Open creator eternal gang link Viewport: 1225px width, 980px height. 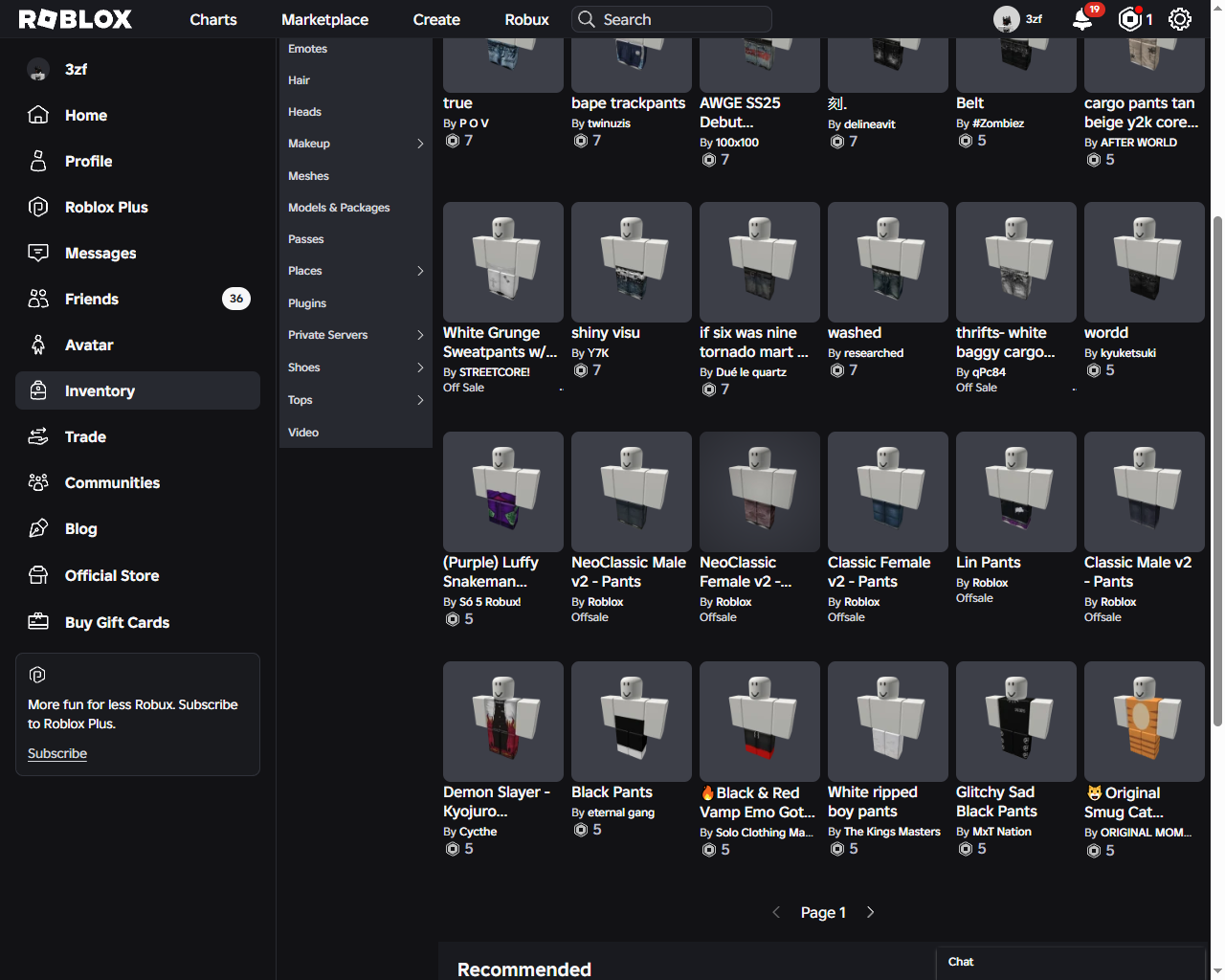pyautogui.click(x=621, y=813)
